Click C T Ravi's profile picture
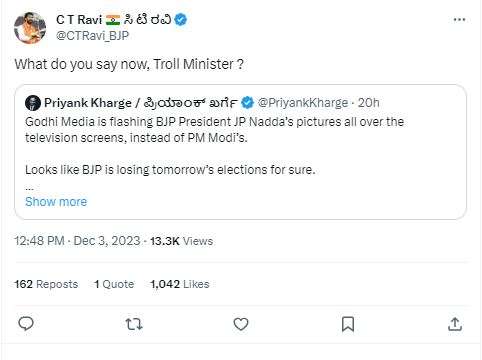This screenshot has width=482, height=360. point(30,28)
